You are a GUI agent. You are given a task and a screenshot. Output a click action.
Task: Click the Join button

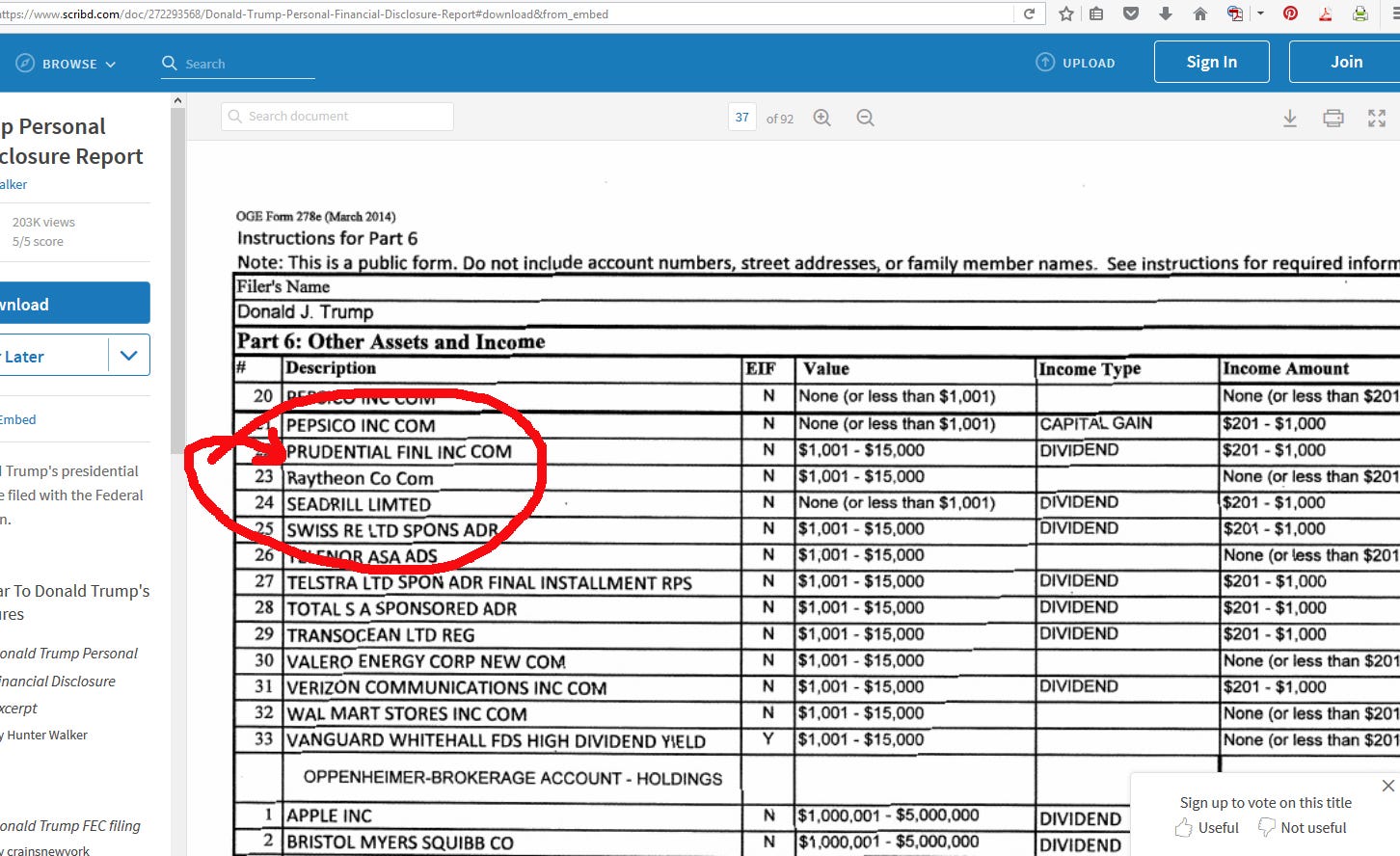[1346, 62]
